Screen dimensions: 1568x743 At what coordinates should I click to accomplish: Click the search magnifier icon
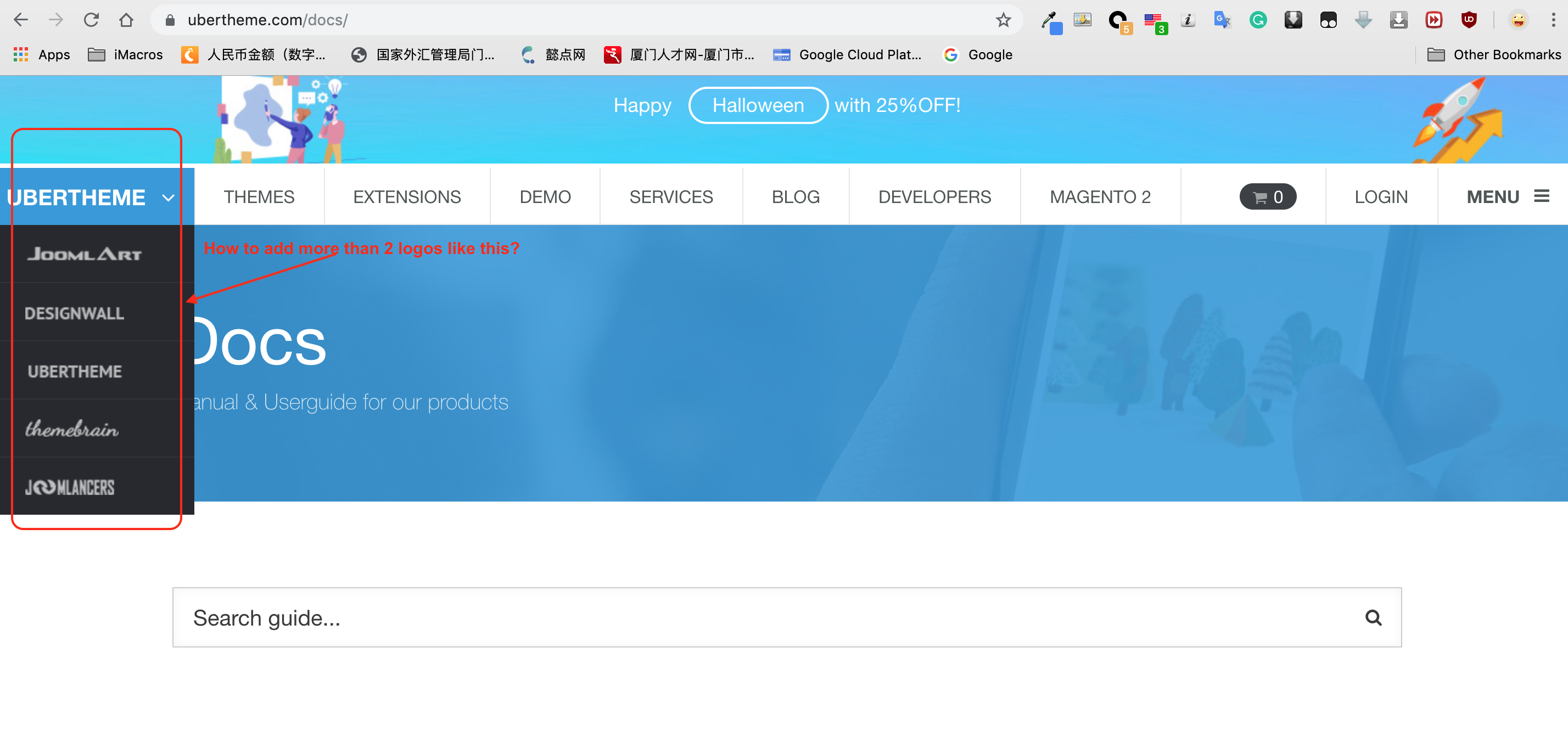click(1373, 618)
